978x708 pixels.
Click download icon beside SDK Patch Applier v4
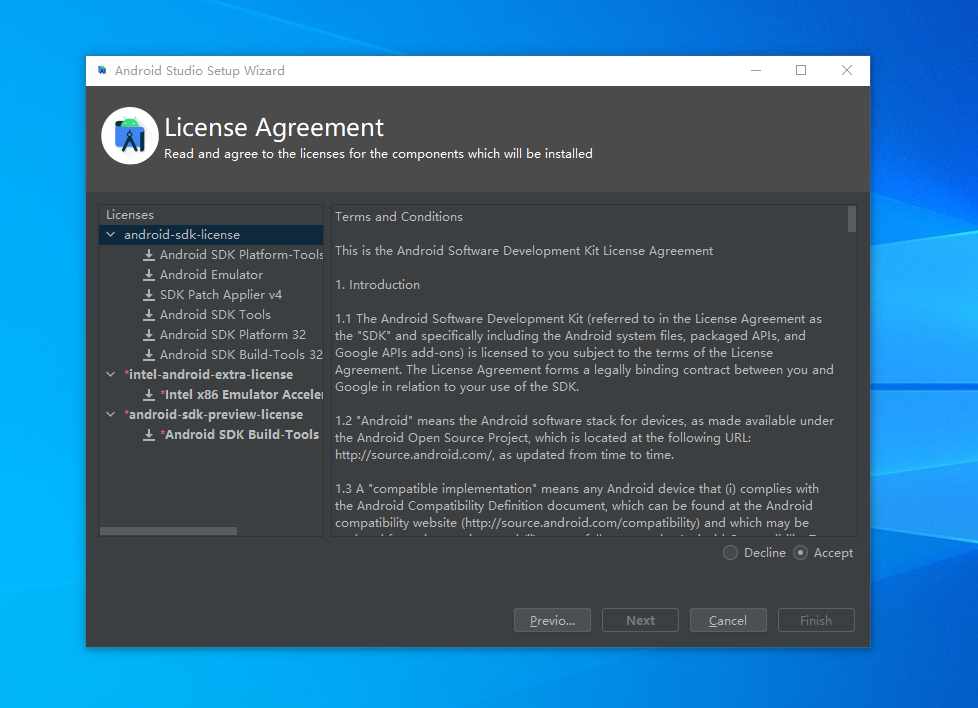[148, 294]
